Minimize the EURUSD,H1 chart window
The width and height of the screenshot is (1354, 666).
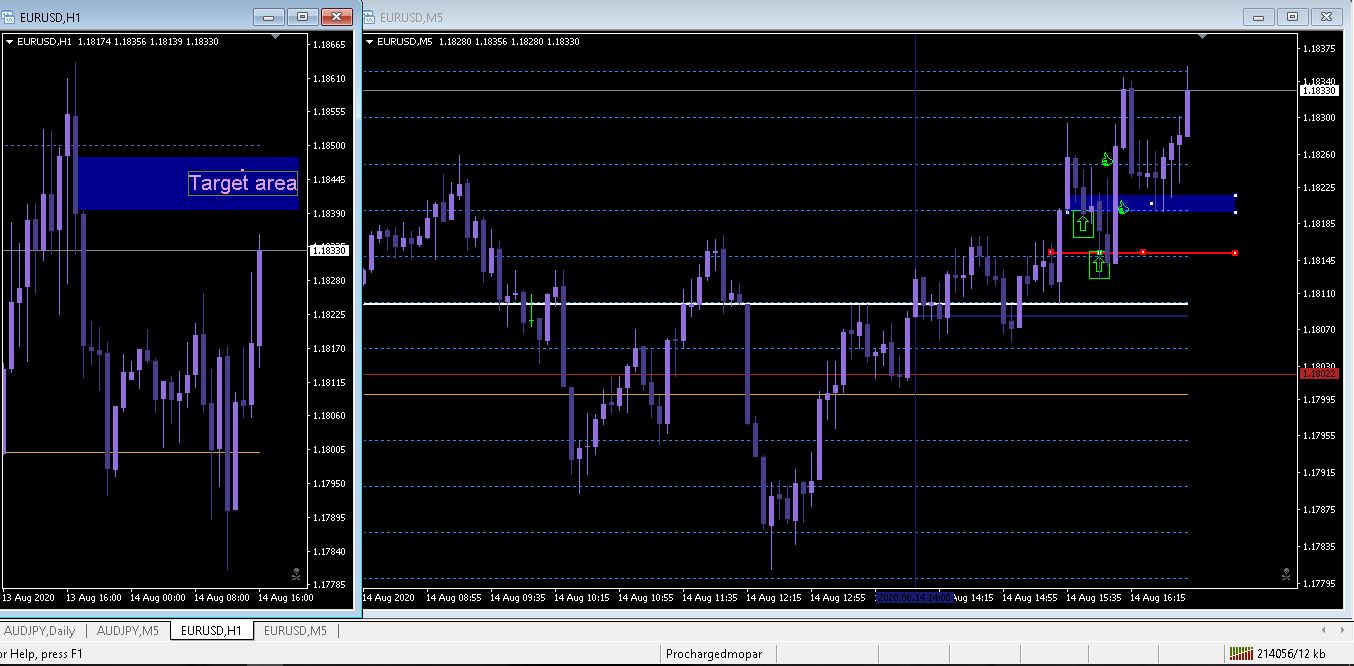click(x=267, y=17)
